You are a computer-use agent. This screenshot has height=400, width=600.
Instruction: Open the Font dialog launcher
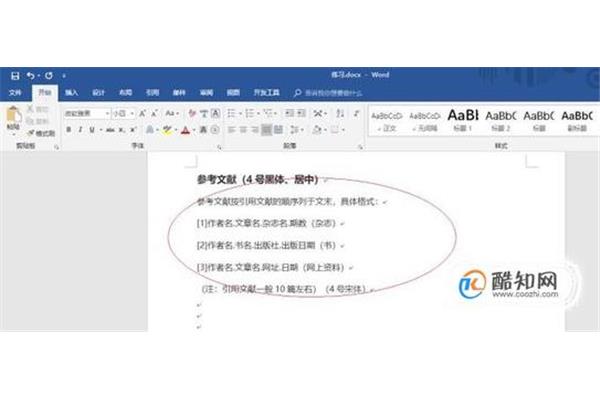pyautogui.click(x=219, y=147)
